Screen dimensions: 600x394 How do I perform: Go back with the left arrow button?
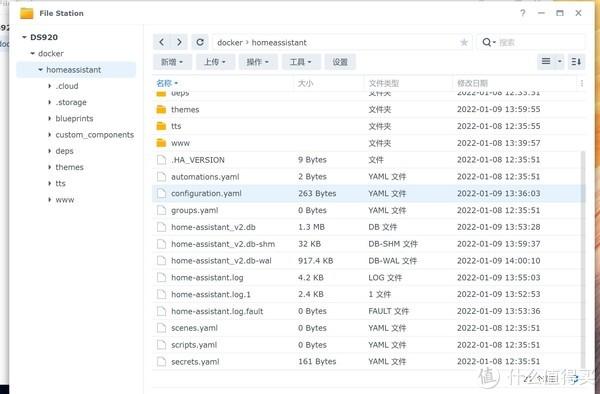click(162, 42)
